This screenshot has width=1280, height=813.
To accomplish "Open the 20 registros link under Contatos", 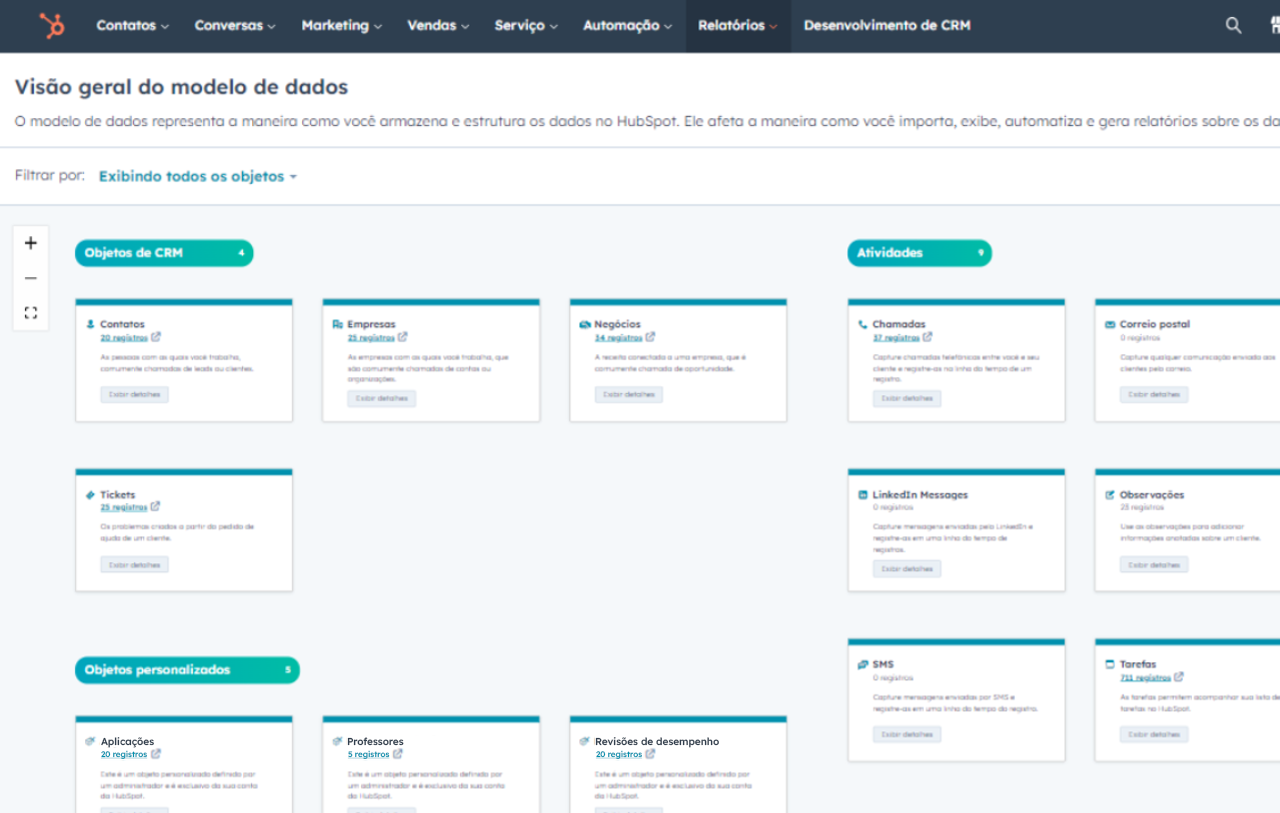I will [x=123, y=338].
